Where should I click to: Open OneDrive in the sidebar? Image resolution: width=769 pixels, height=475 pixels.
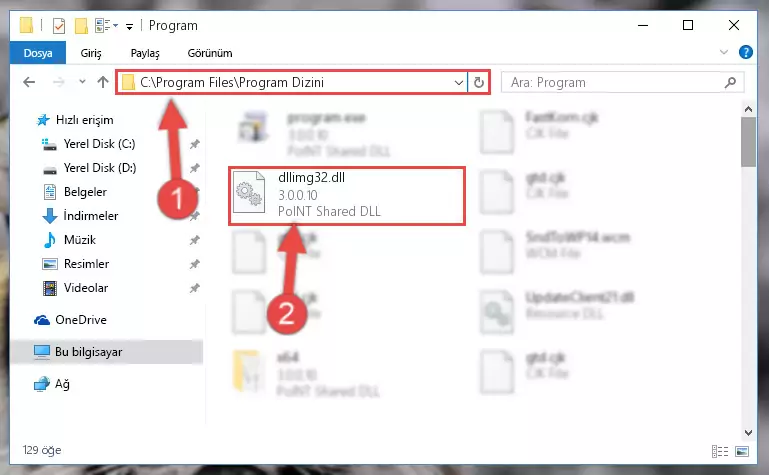pos(80,320)
